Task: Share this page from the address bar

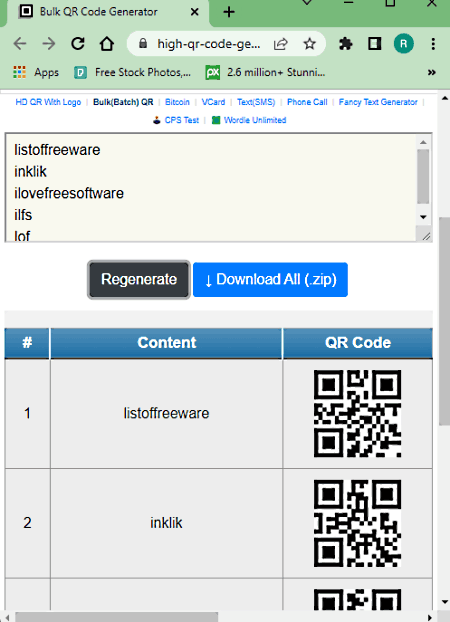Action: pyautogui.click(x=281, y=44)
